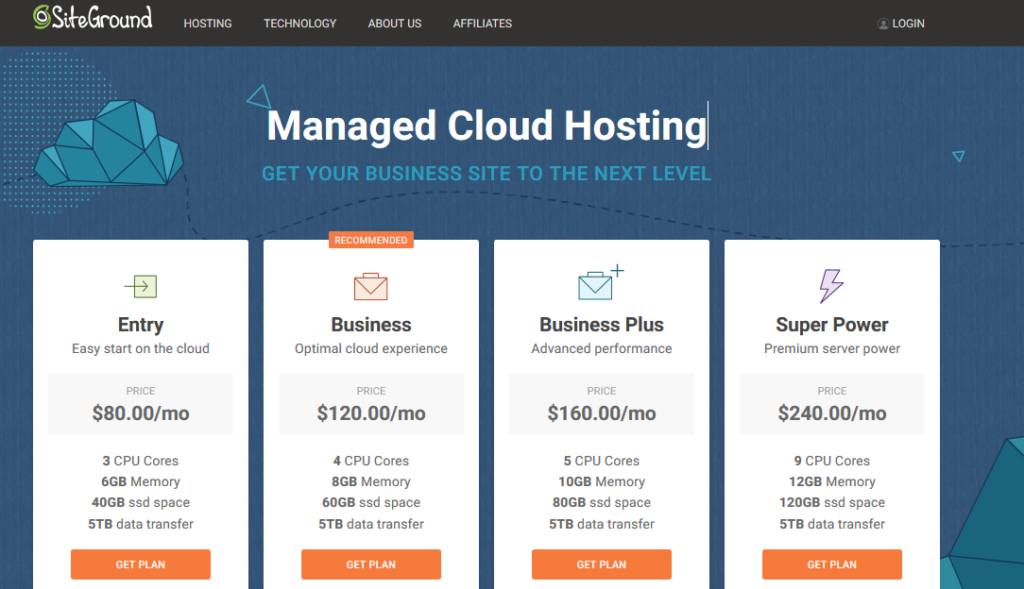Screen dimensions: 1024x589
Task: Click '6GB Memory' in Entry plan
Action: click(x=140, y=482)
